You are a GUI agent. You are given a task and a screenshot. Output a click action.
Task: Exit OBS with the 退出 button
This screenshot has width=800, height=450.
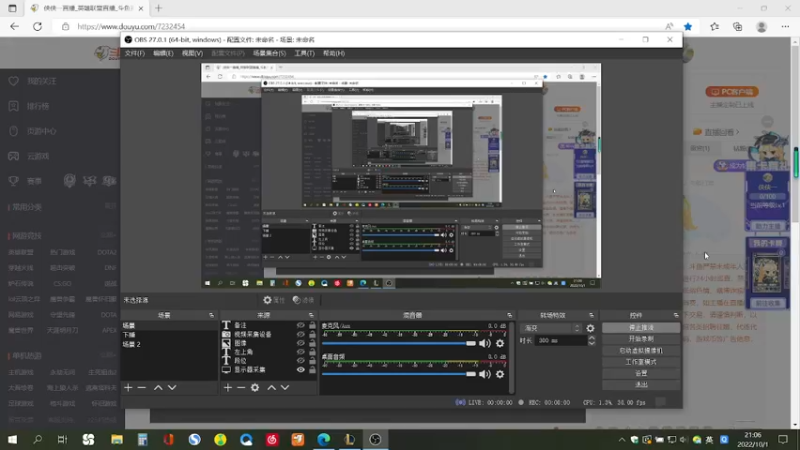[x=641, y=385]
